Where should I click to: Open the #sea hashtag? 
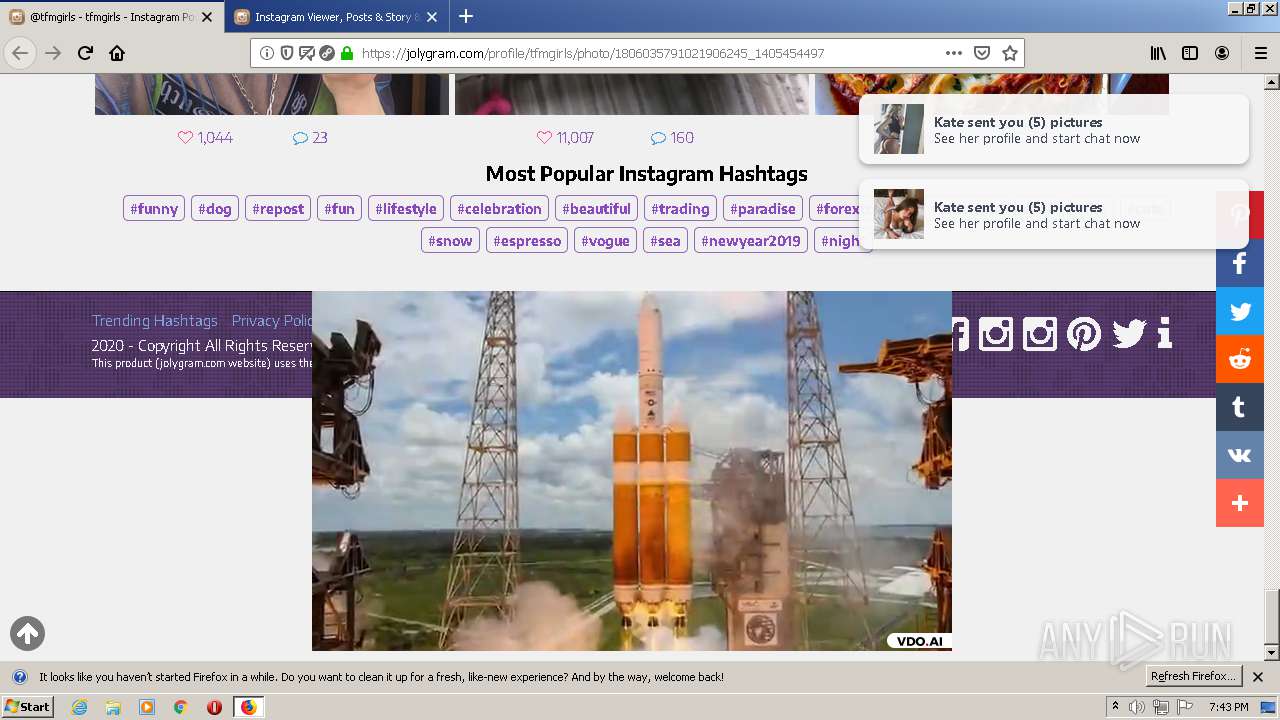click(665, 240)
